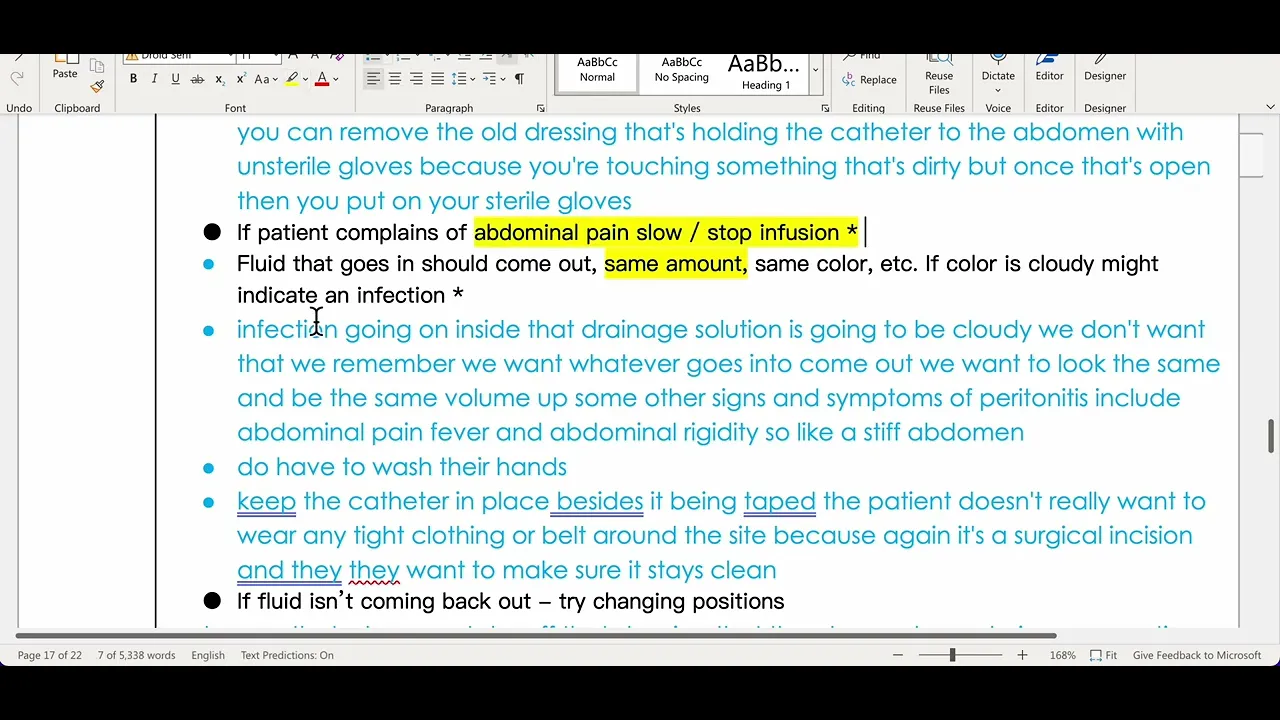Toggle Bold formatting
This screenshot has height=720, width=1280.
(x=133, y=79)
